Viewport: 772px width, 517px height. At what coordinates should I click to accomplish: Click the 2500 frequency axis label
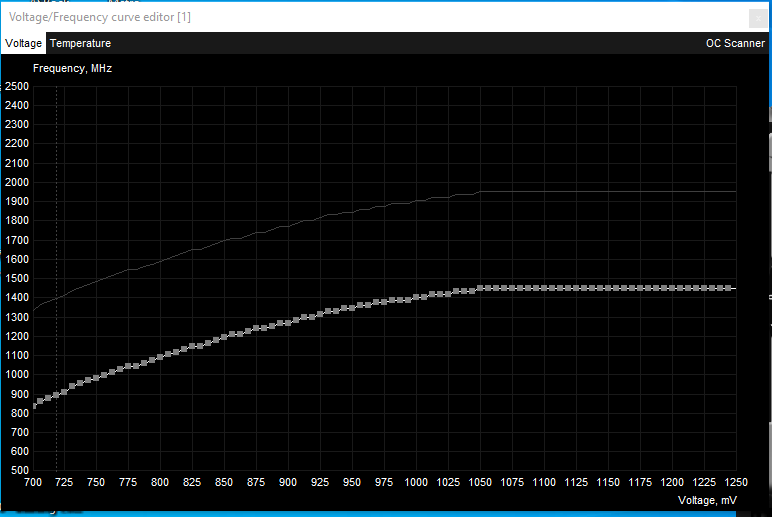(x=17, y=86)
